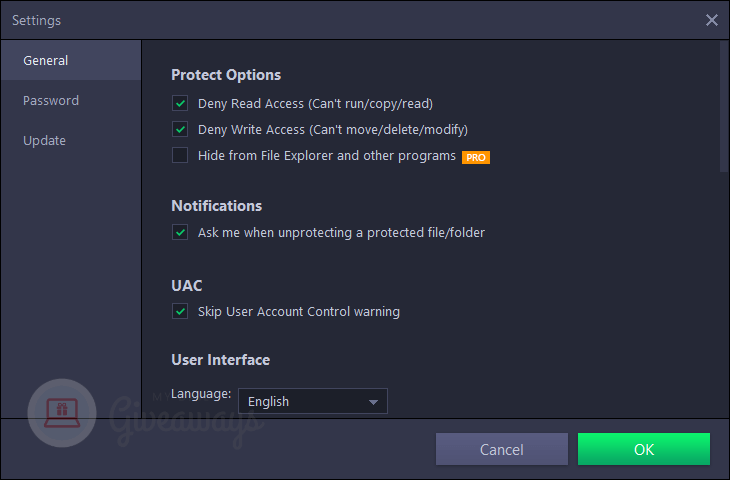Screen dimensions: 730x480
Task: Click the Hide from File Explorer label text
Action: (327, 155)
